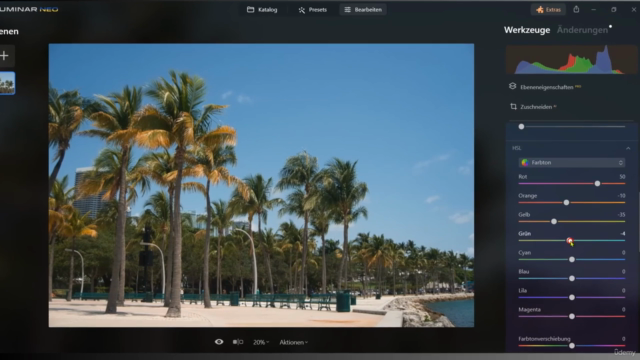Click the Gelb value -35
This screenshot has width=640, height=360.
tap(621, 215)
